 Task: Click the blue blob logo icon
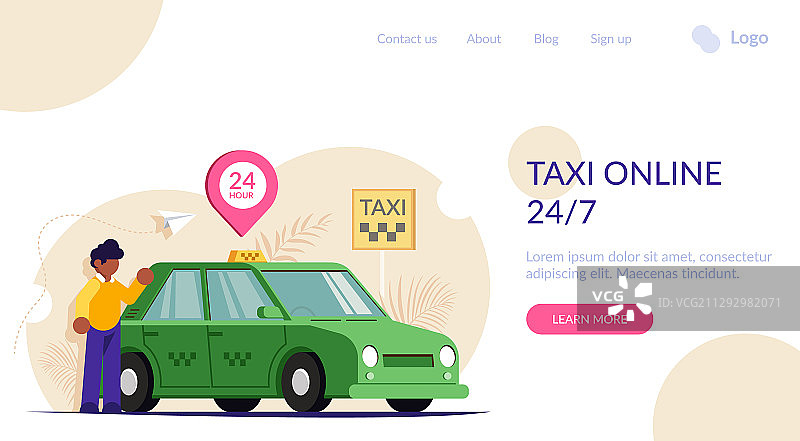click(x=706, y=39)
